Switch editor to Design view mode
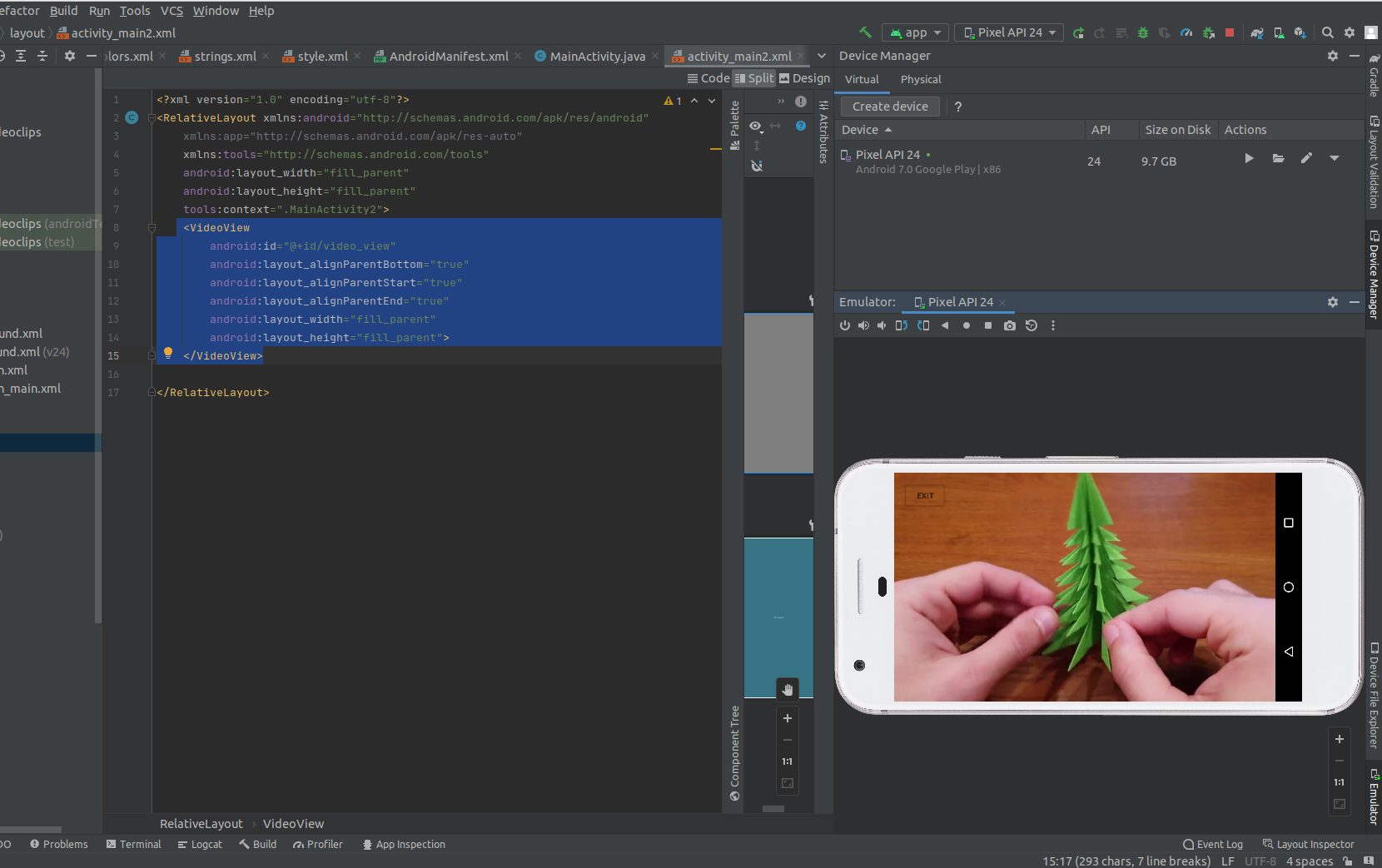This screenshot has height=868, width=1382. point(804,78)
